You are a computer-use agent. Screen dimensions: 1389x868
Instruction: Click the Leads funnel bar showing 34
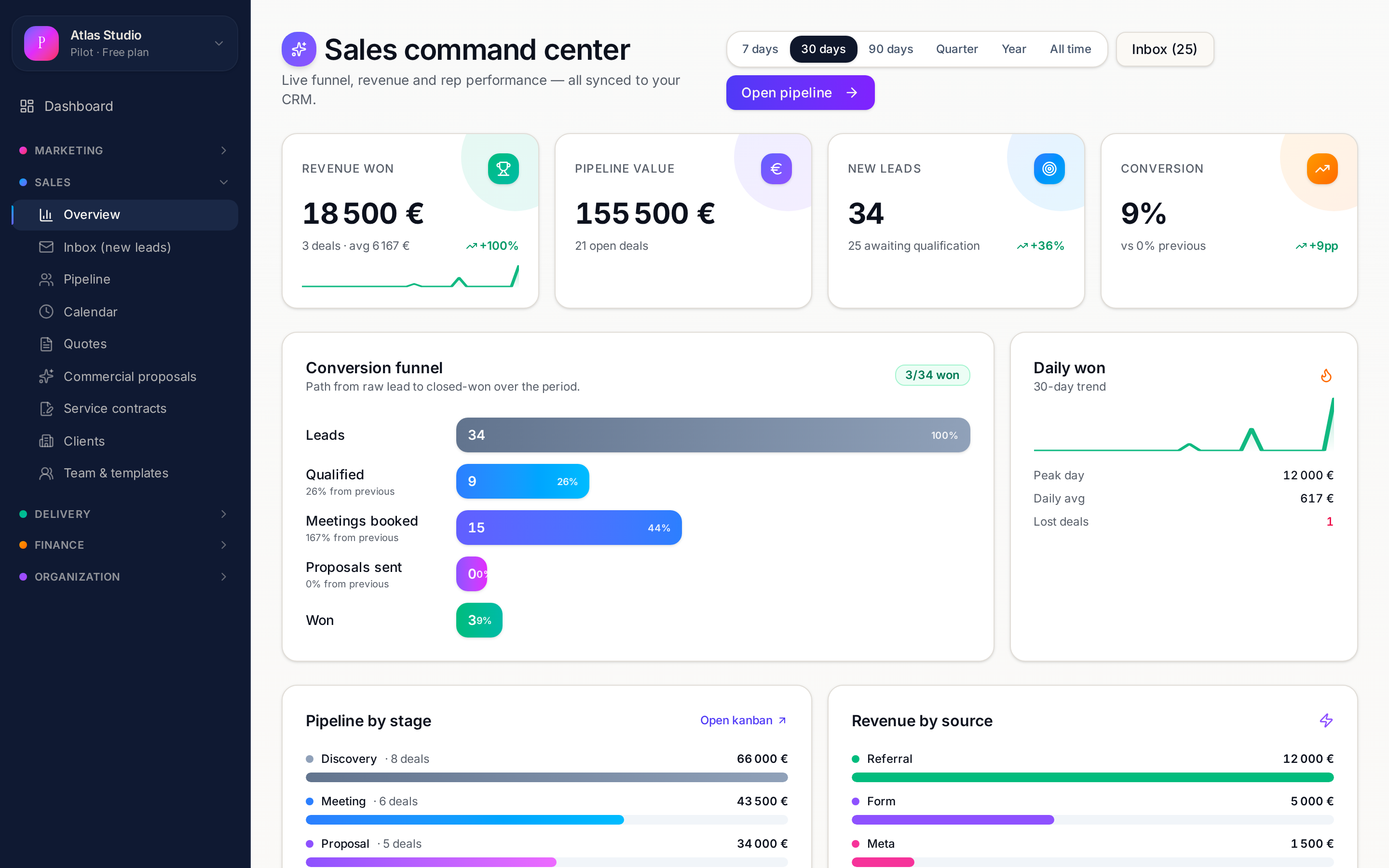point(713,435)
